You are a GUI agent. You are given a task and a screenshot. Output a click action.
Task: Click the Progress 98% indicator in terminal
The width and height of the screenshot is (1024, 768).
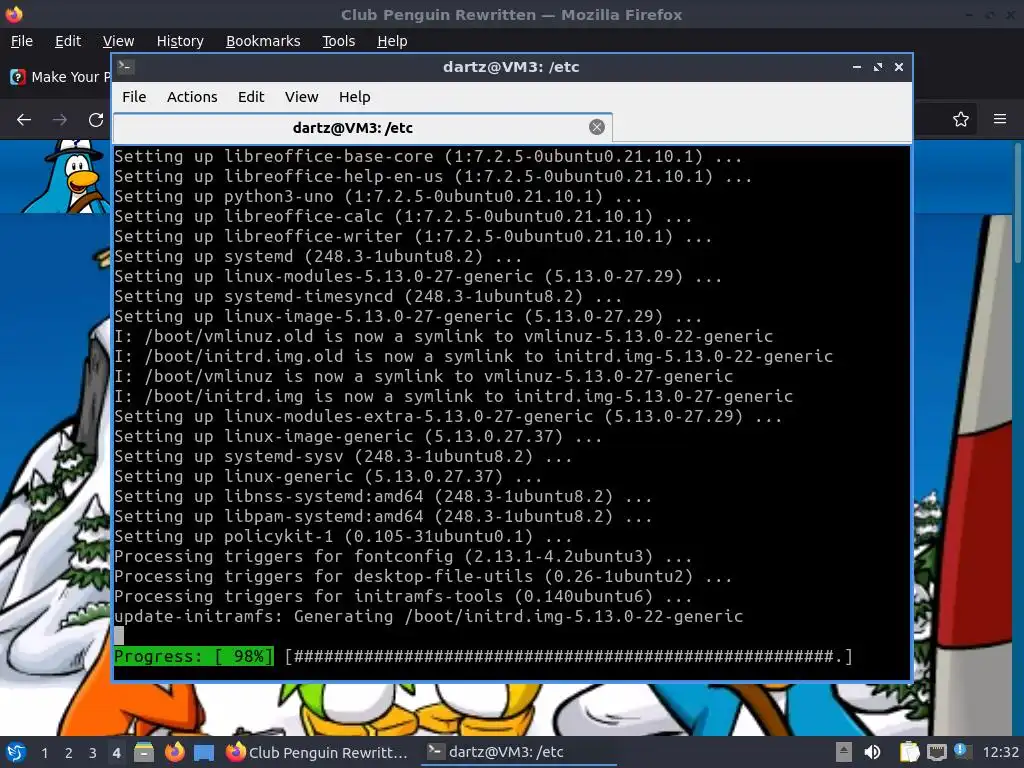coord(194,656)
